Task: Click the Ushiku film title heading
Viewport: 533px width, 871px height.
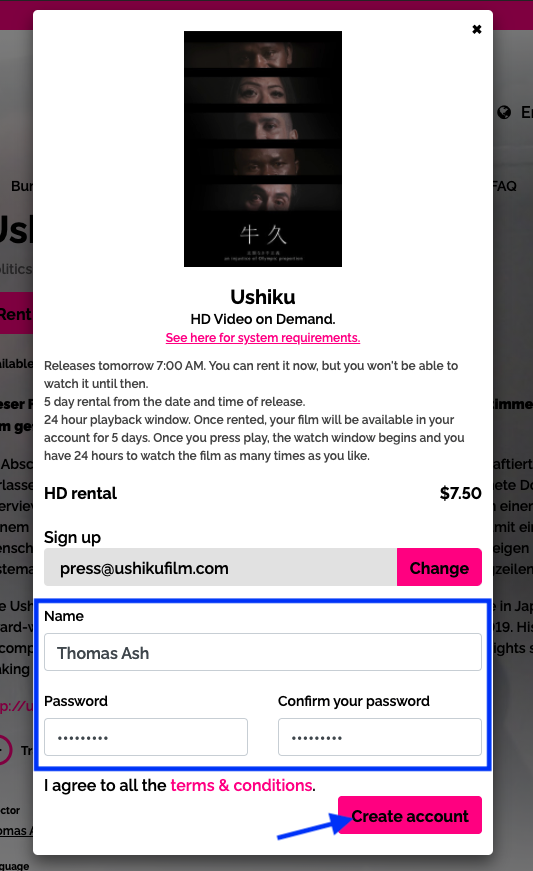Action: click(263, 297)
